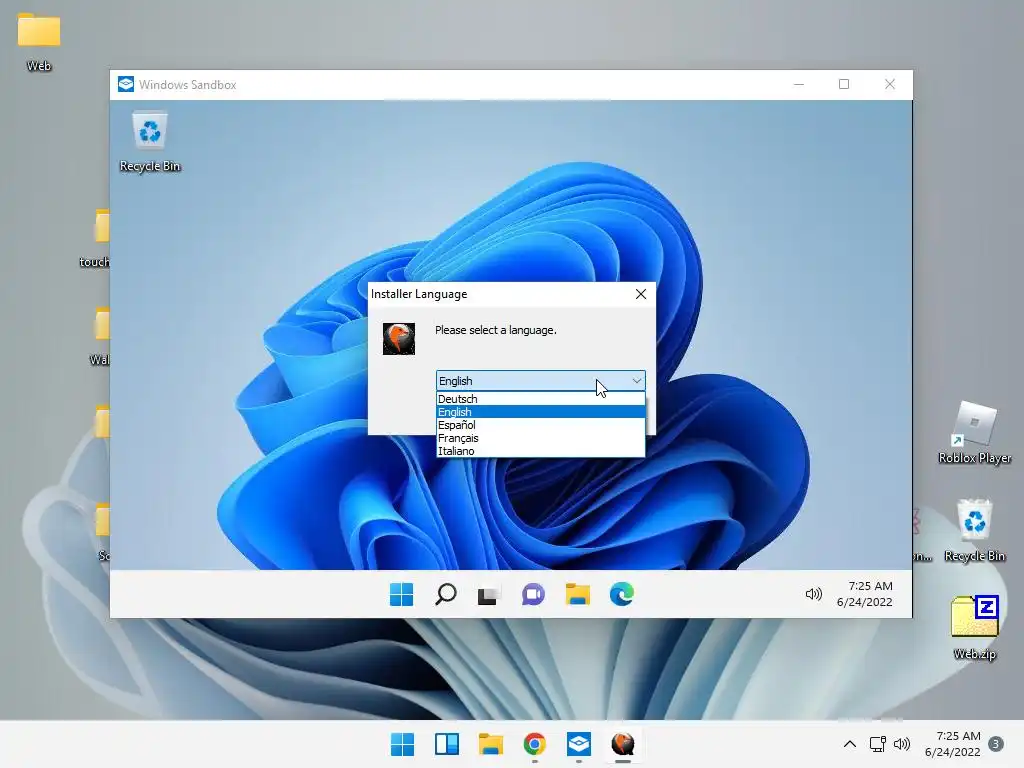Open Task View in Sandbox taskbar
The height and width of the screenshot is (768, 1024).
[x=488, y=594]
